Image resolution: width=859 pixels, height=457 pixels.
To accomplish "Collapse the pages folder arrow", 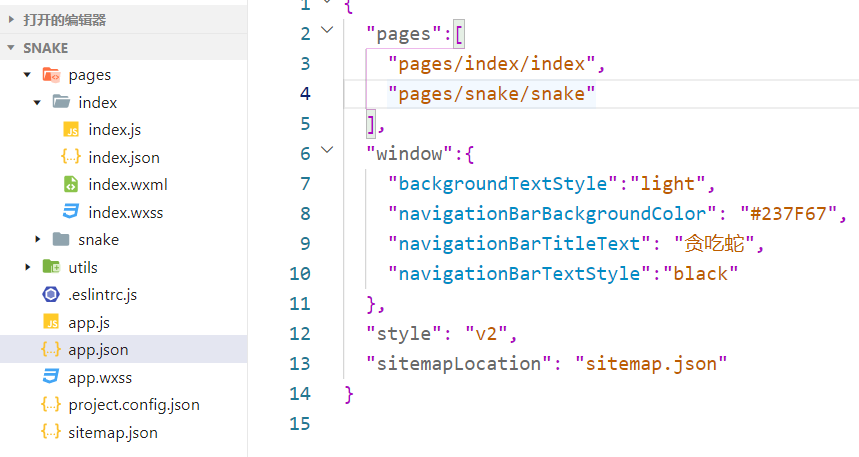I will click(27, 75).
